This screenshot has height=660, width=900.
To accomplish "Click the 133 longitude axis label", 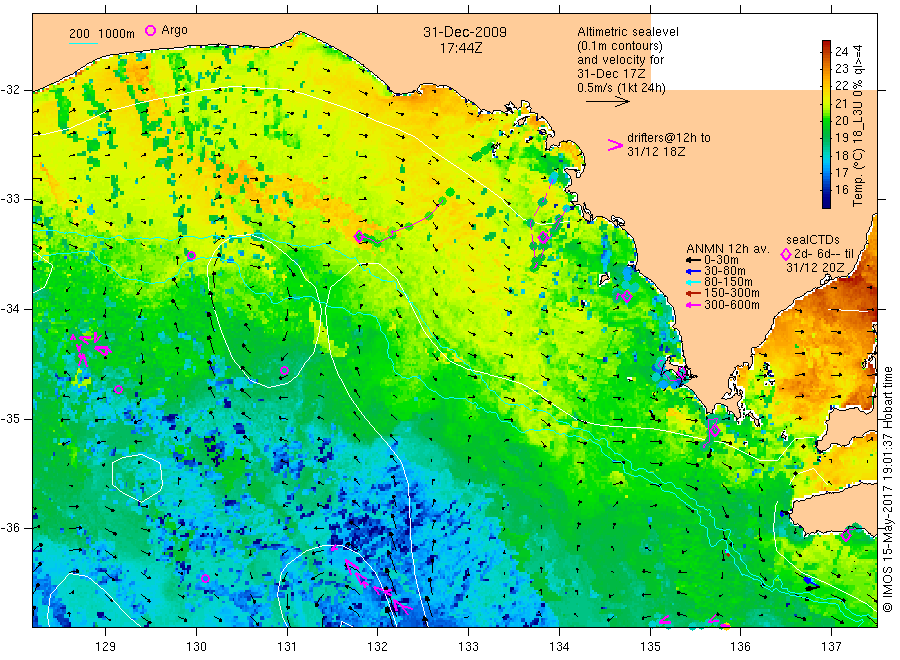I will 468,647.
